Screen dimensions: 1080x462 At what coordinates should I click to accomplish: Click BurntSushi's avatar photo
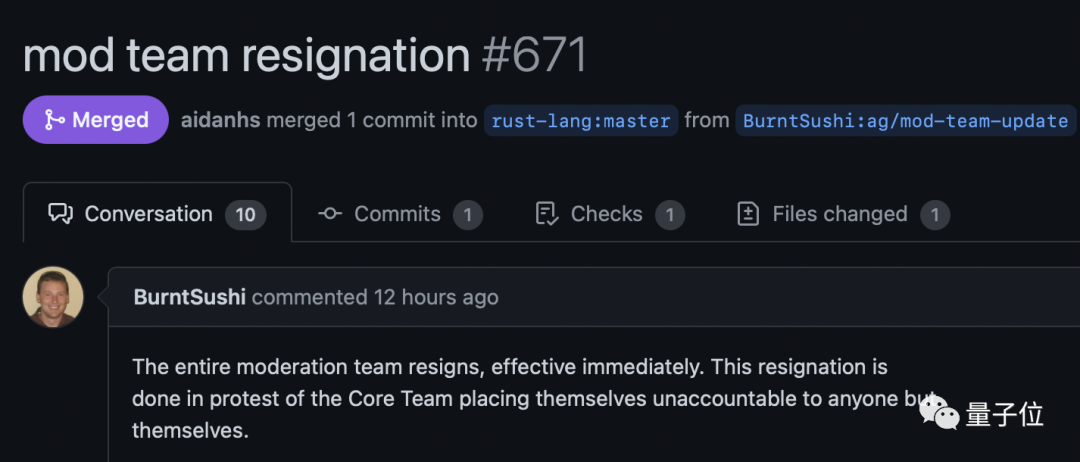[x=53, y=297]
